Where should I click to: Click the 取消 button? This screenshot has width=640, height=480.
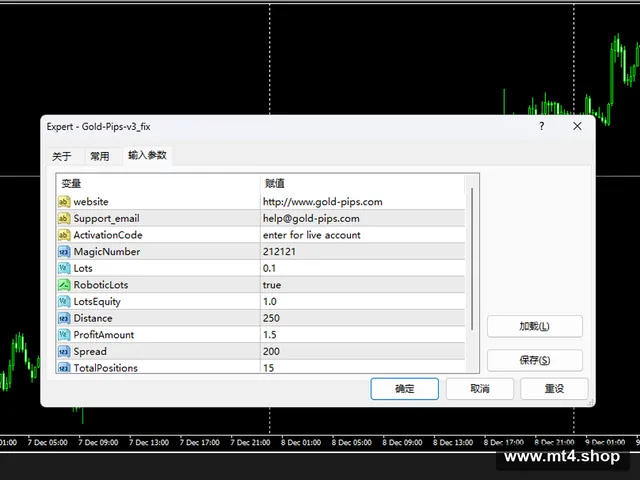tap(480, 389)
